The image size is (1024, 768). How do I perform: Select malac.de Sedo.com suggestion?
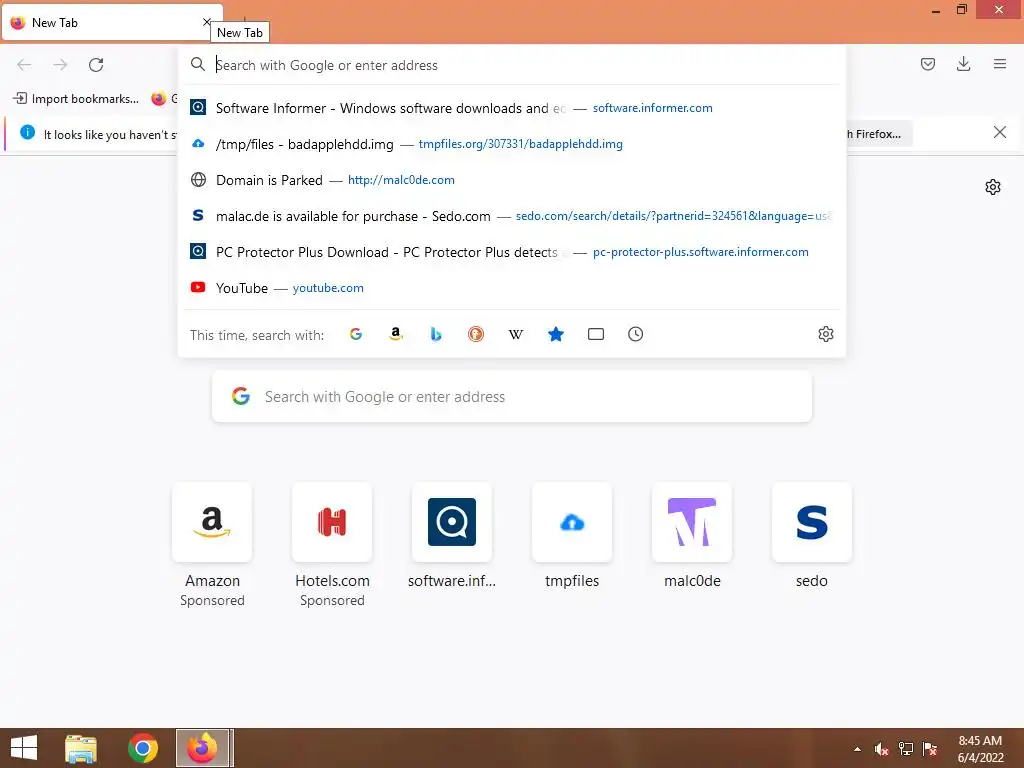click(512, 216)
